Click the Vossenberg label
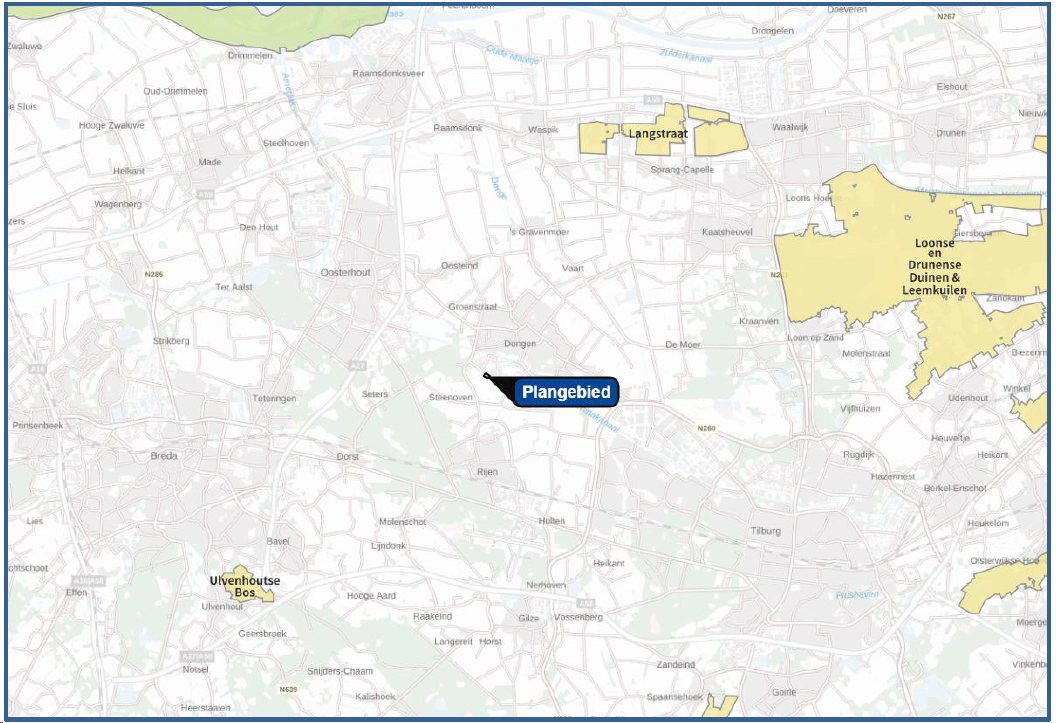Image resolution: width=1058 pixels, height=723 pixels. coord(578,617)
